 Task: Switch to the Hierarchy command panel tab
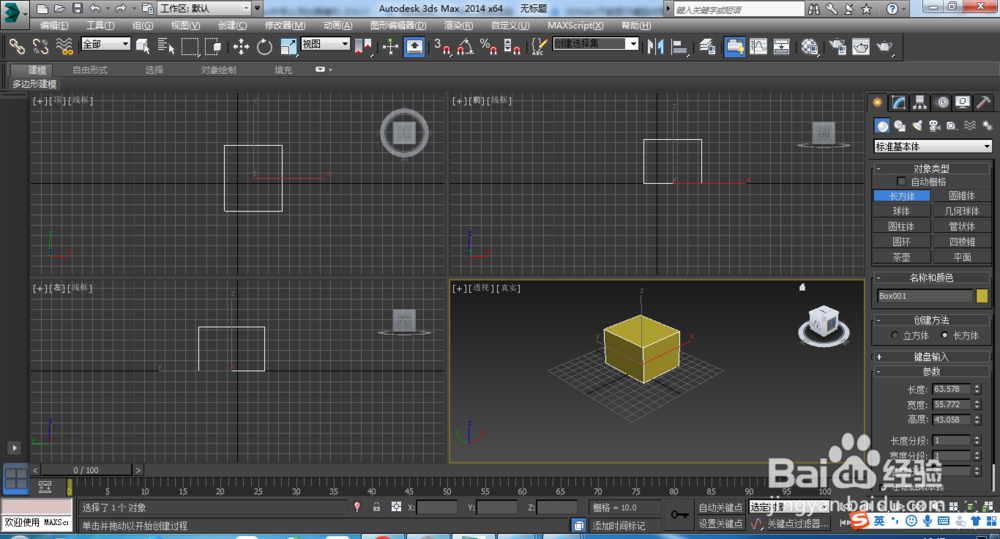click(x=920, y=102)
